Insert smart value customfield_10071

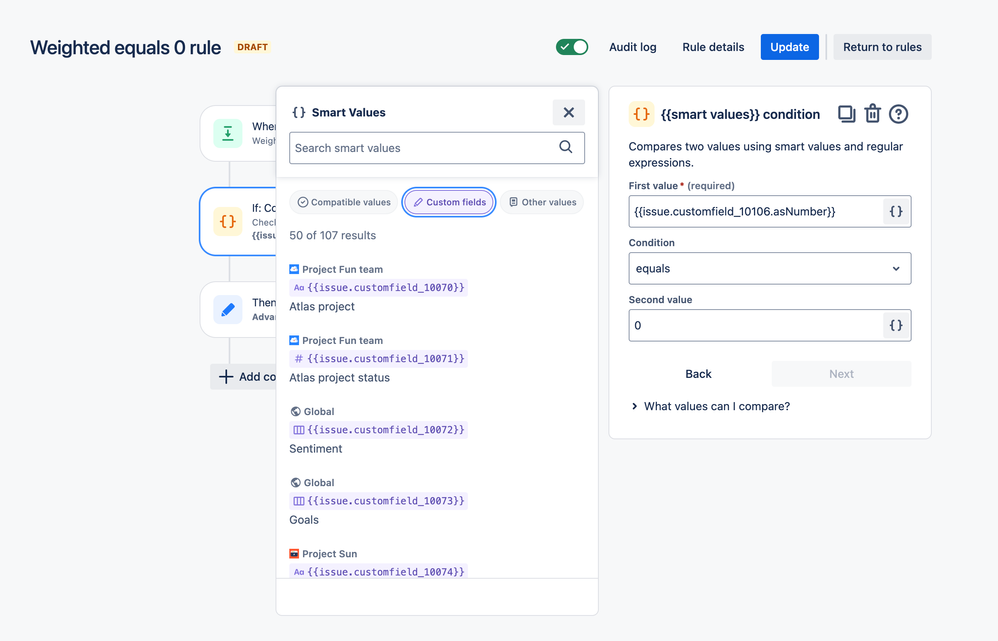pos(379,359)
